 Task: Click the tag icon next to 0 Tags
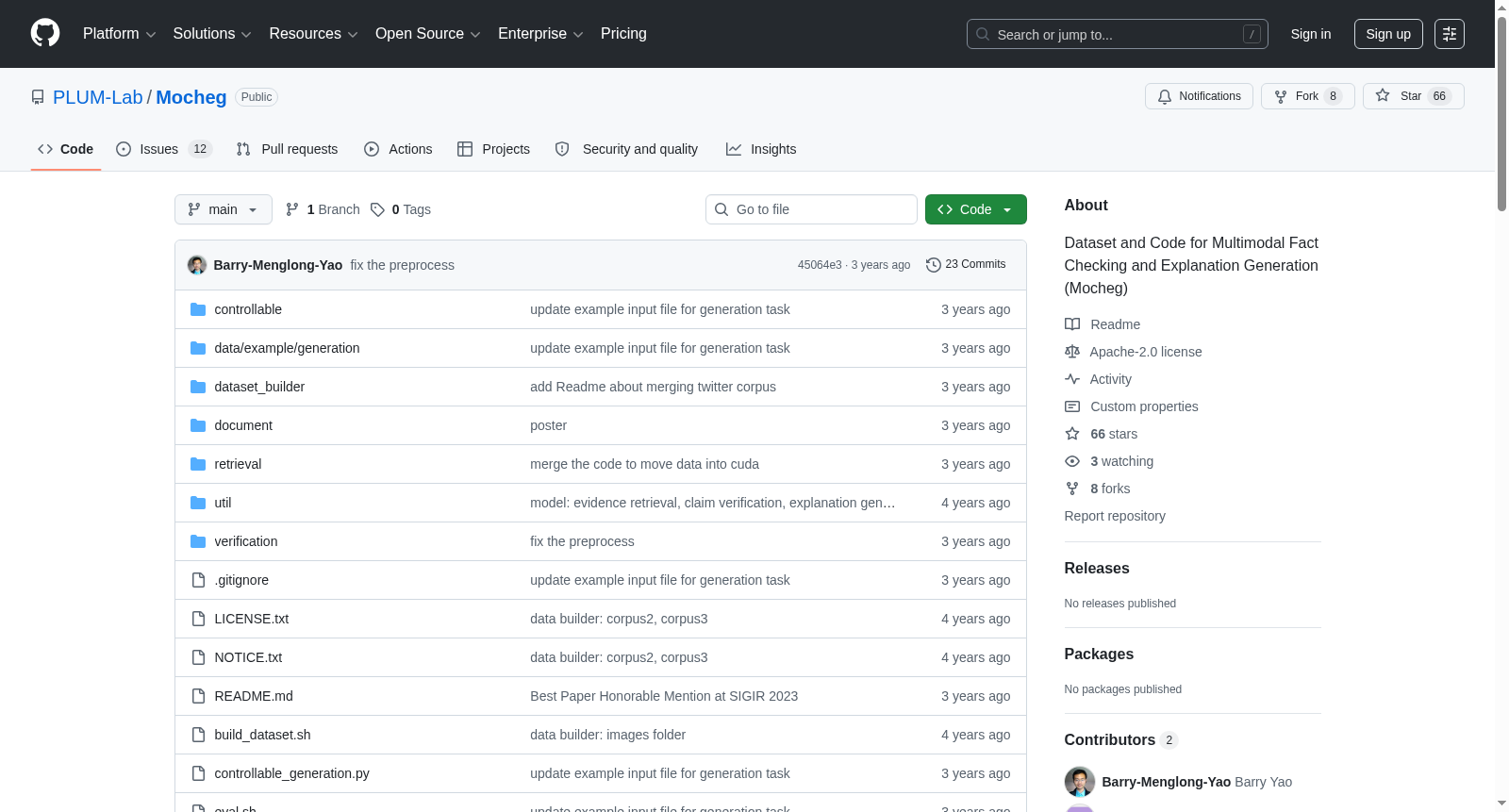377,209
